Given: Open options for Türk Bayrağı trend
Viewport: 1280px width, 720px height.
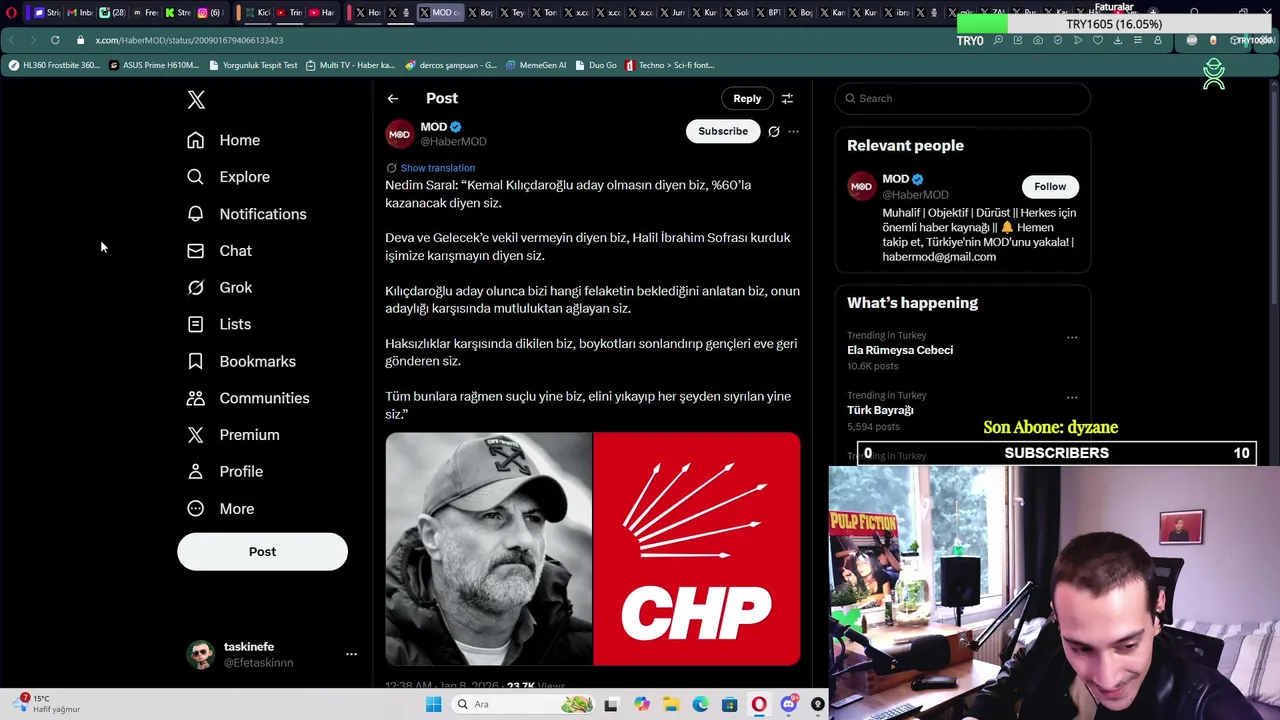Looking at the screenshot, I should 1072,398.
